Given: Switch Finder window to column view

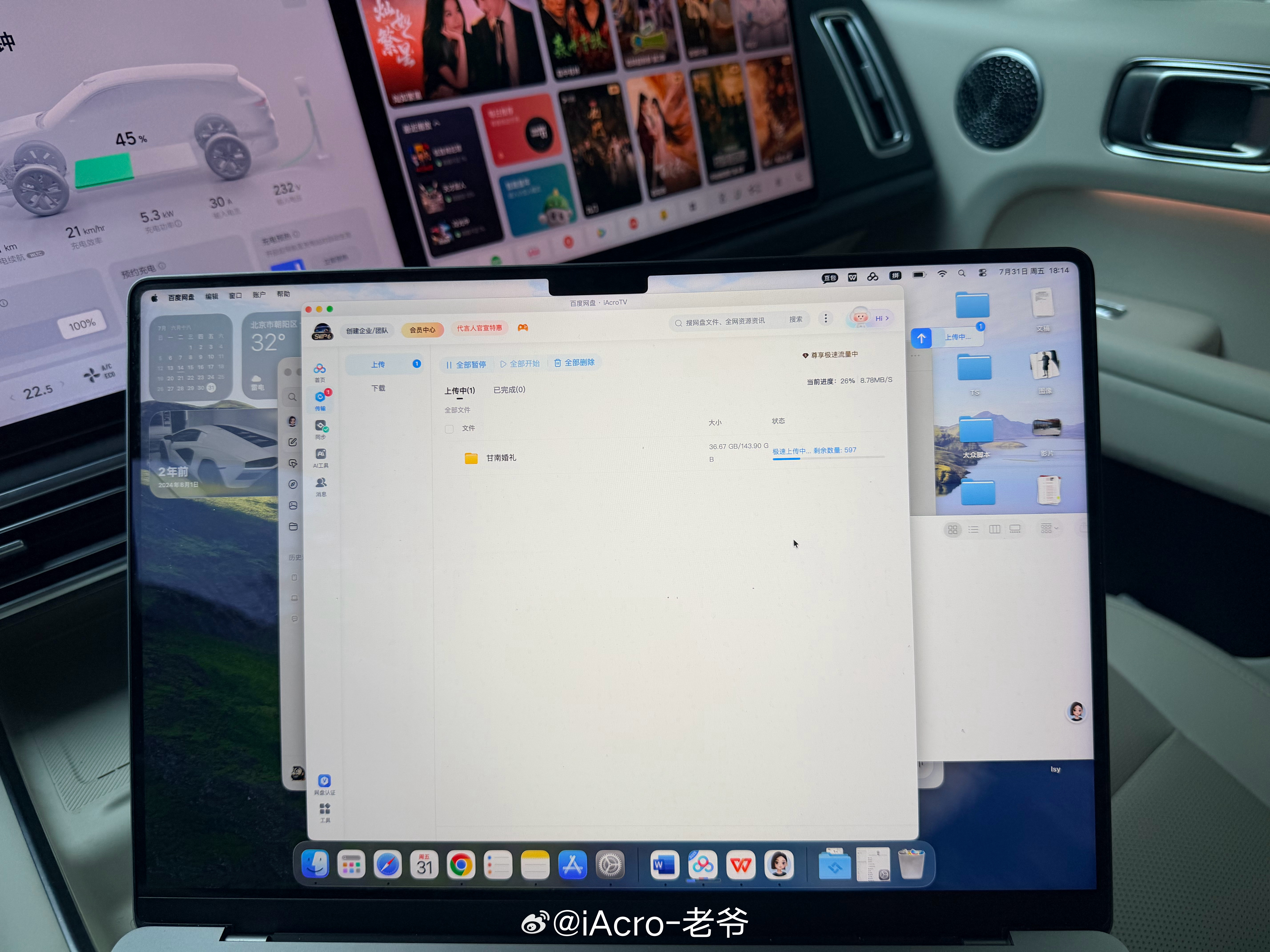Looking at the screenshot, I should pyautogui.click(x=995, y=529).
